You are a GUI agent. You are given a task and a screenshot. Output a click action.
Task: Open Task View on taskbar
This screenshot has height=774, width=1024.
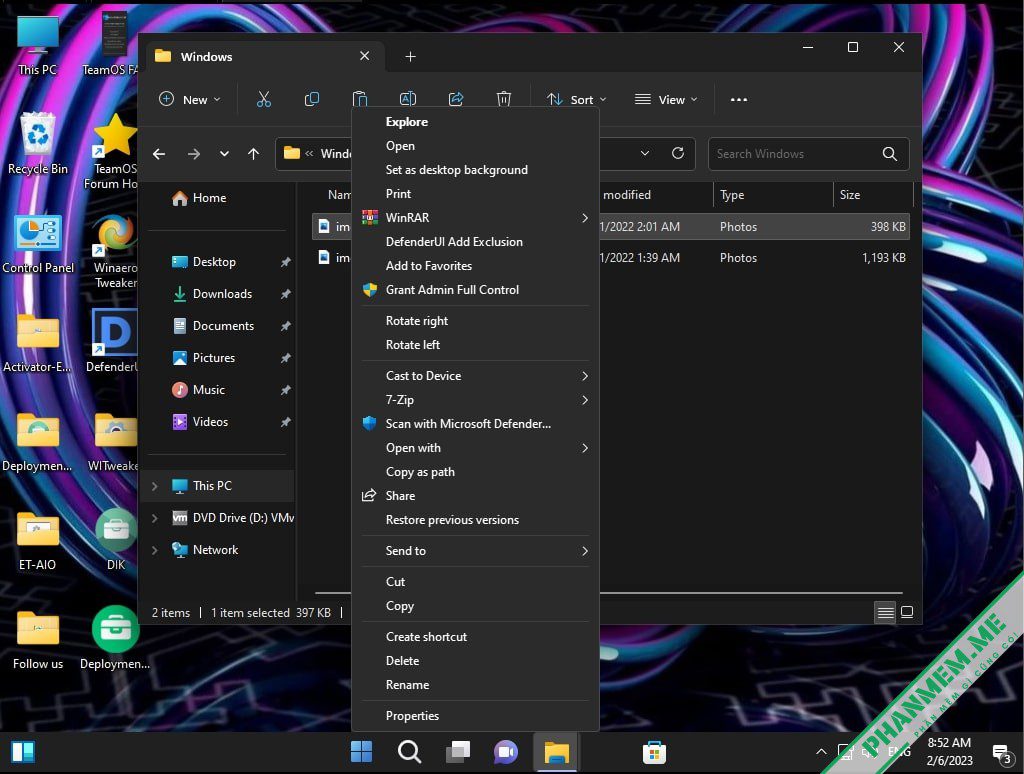tap(458, 752)
